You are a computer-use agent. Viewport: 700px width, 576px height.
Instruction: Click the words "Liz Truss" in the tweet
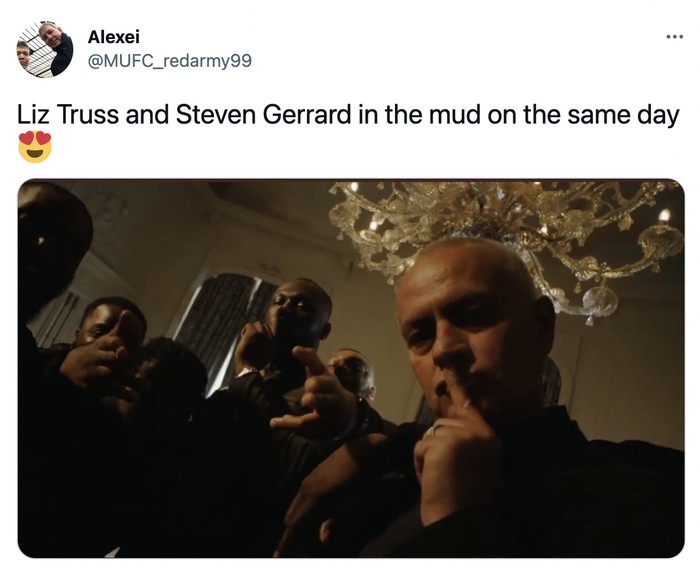(x=68, y=115)
